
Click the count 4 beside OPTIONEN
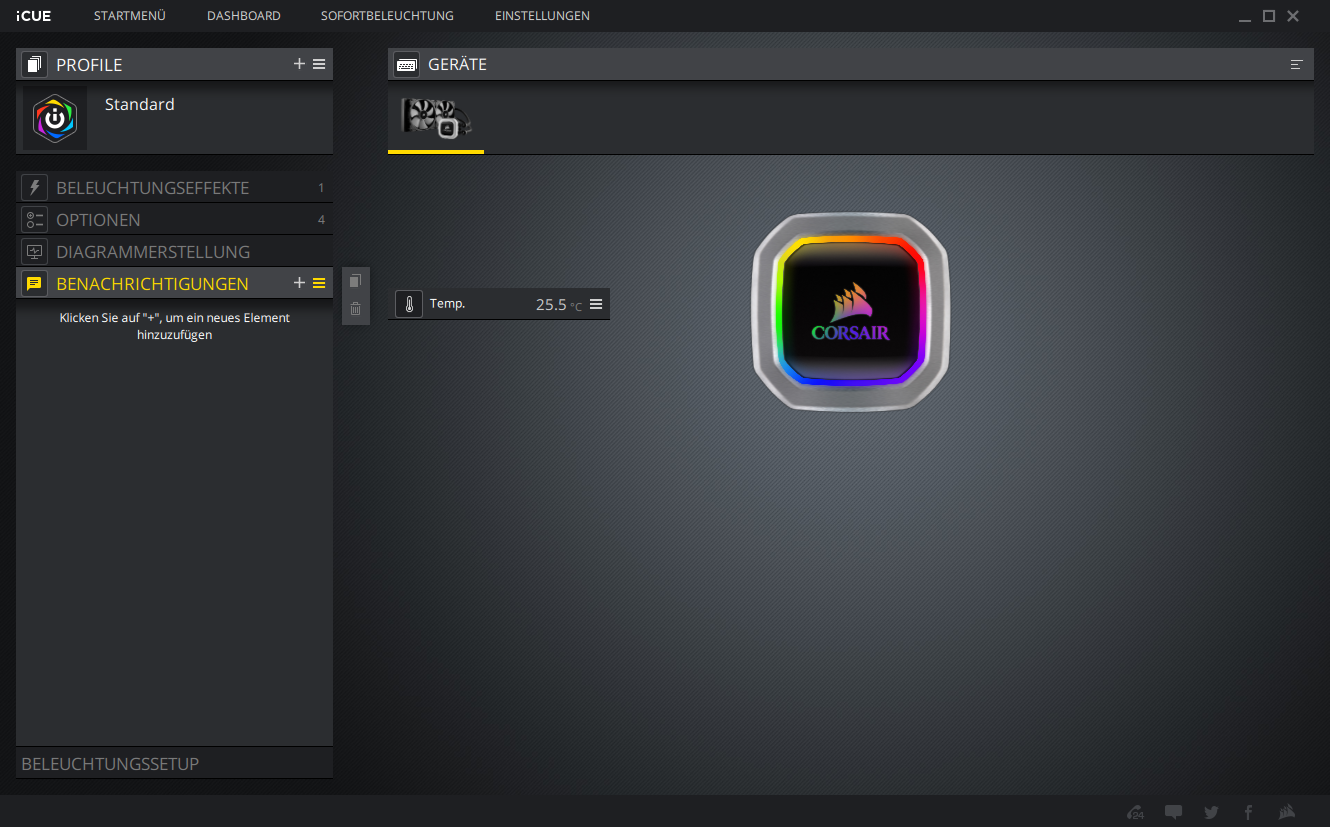pos(321,219)
